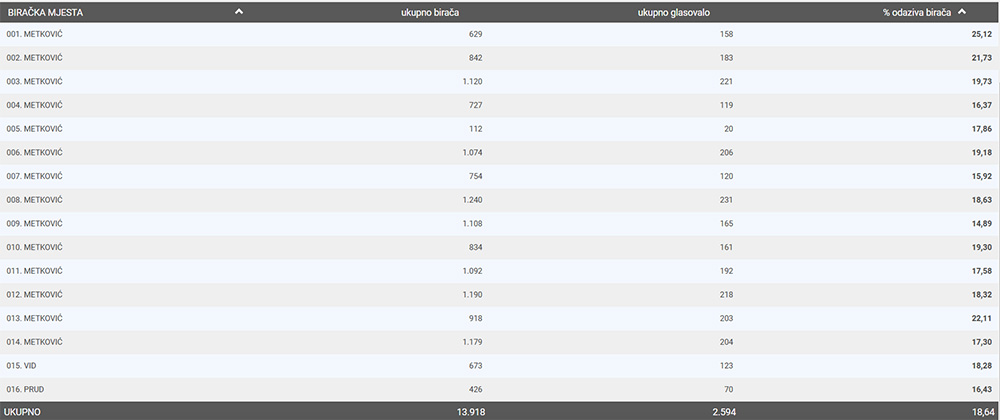Click voted count 231 in row 008
1000x420 pixels.
[x=725, y=200]
